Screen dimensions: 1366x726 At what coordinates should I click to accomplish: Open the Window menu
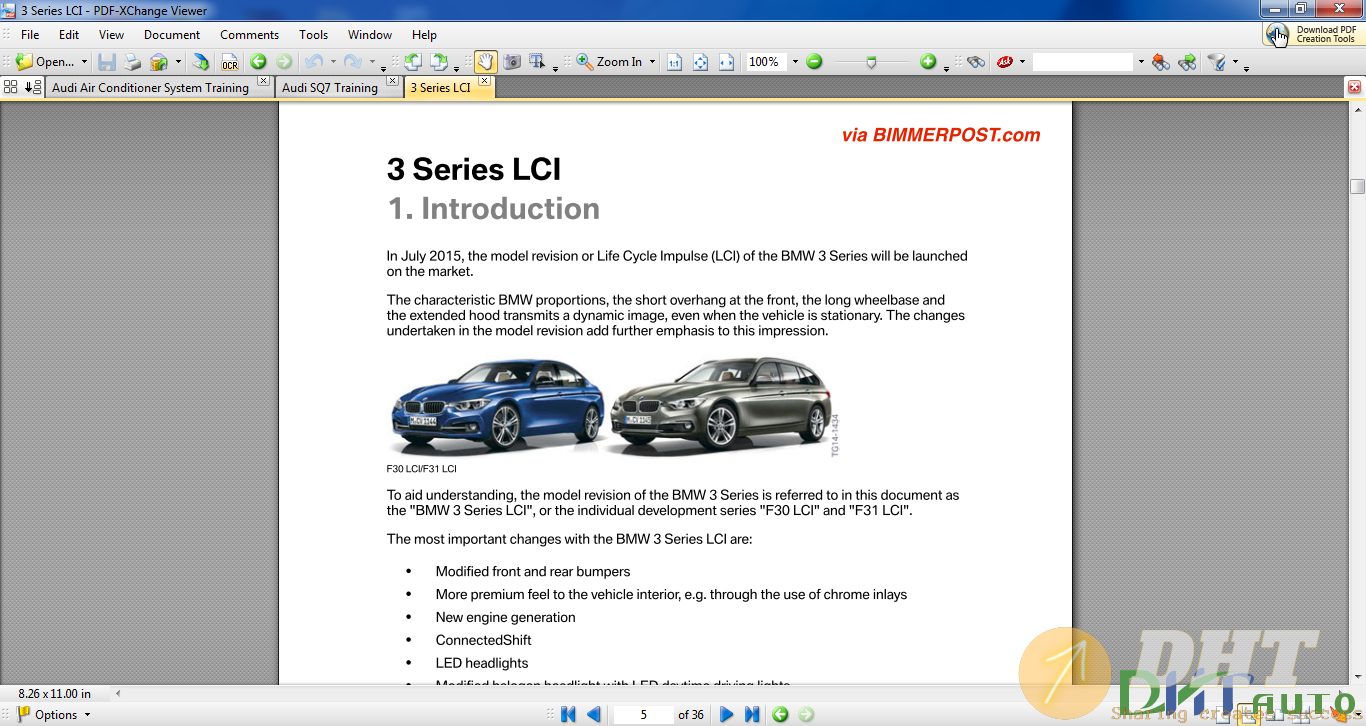point(369,34)
